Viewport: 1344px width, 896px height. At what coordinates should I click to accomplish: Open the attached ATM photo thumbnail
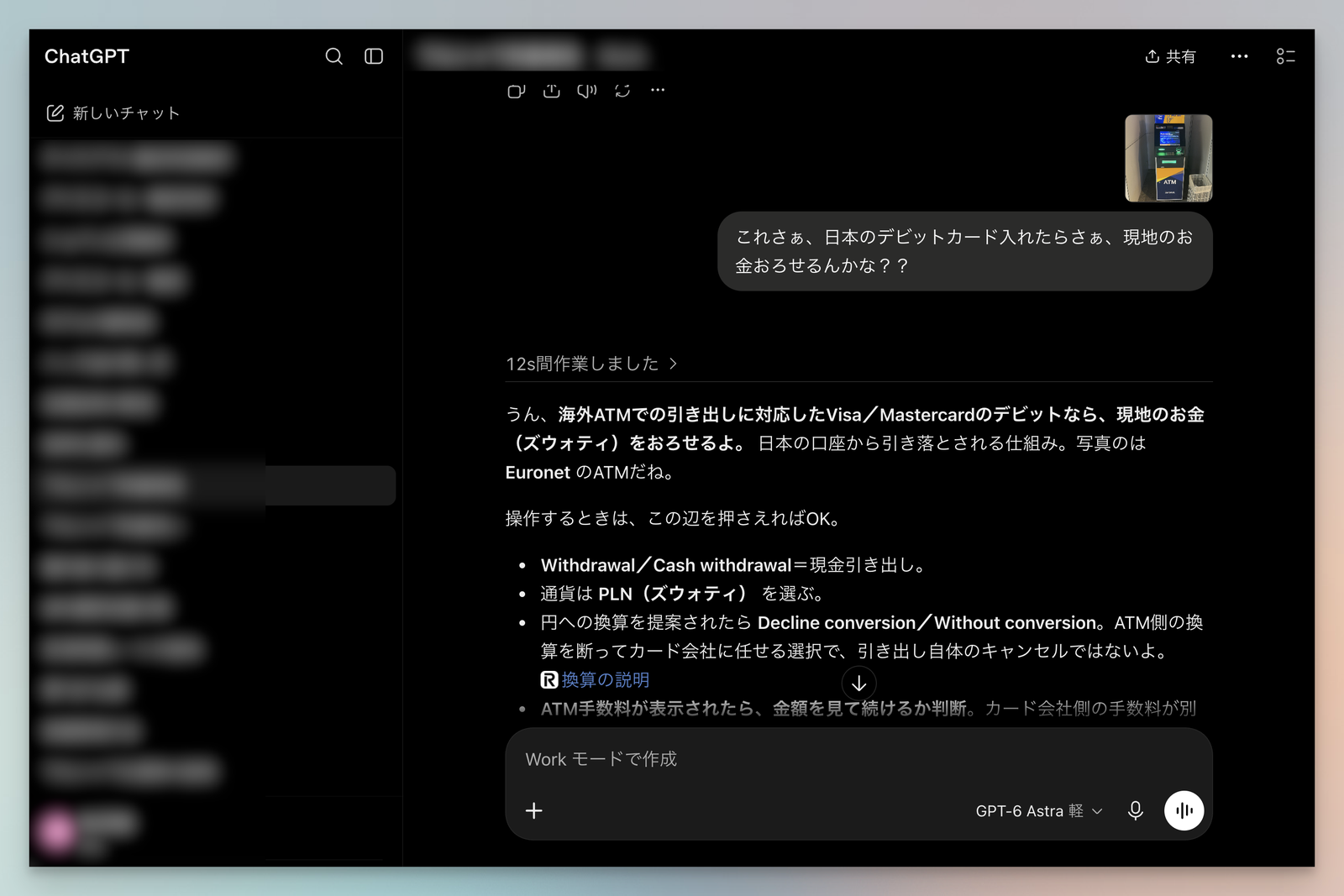coord(1168,158)
